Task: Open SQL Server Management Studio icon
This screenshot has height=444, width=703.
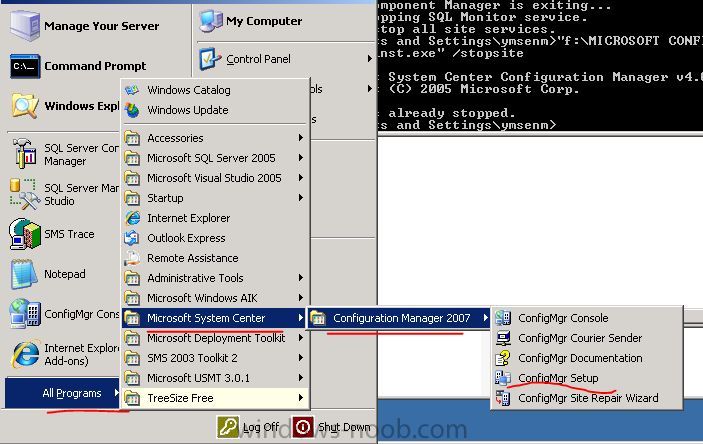Action: click(25, 194)
